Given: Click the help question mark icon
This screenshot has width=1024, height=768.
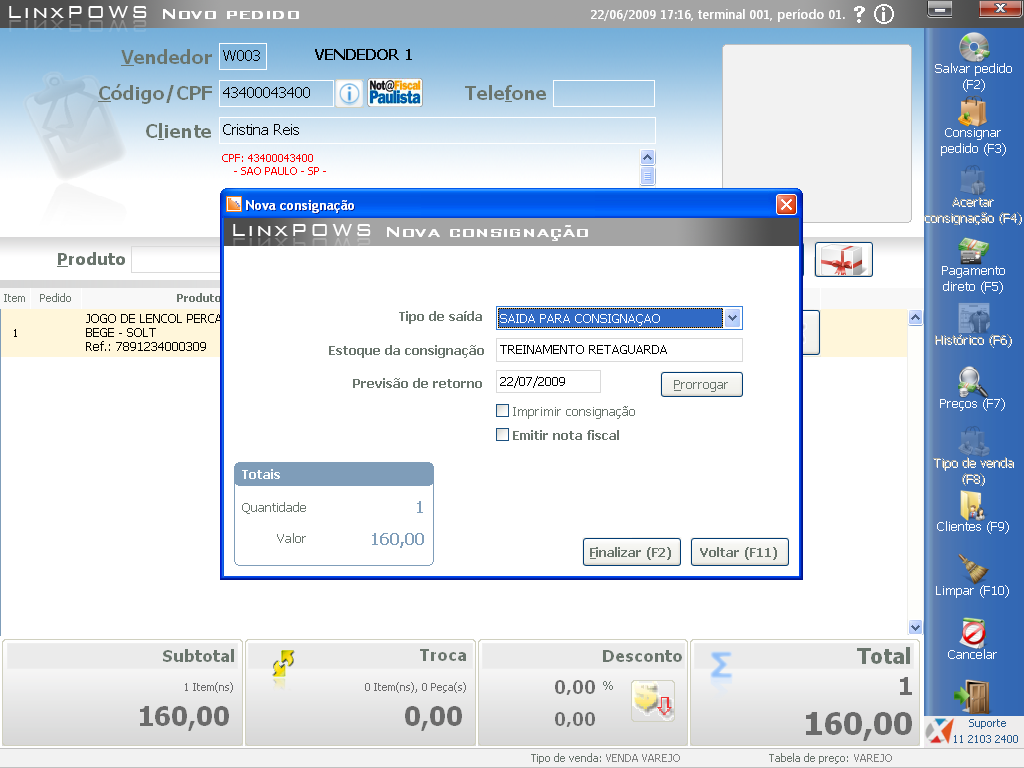Looking at the screenshot, I should coord(859,14).
